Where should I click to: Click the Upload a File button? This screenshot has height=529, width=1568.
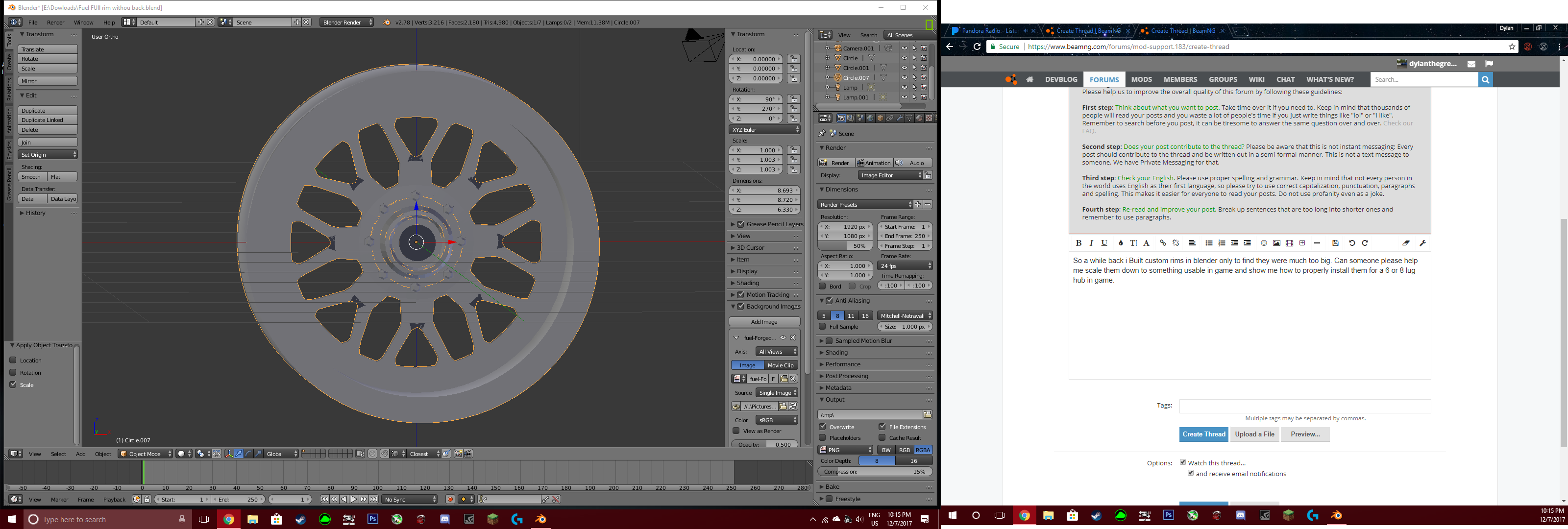(x=1254, y=434)
